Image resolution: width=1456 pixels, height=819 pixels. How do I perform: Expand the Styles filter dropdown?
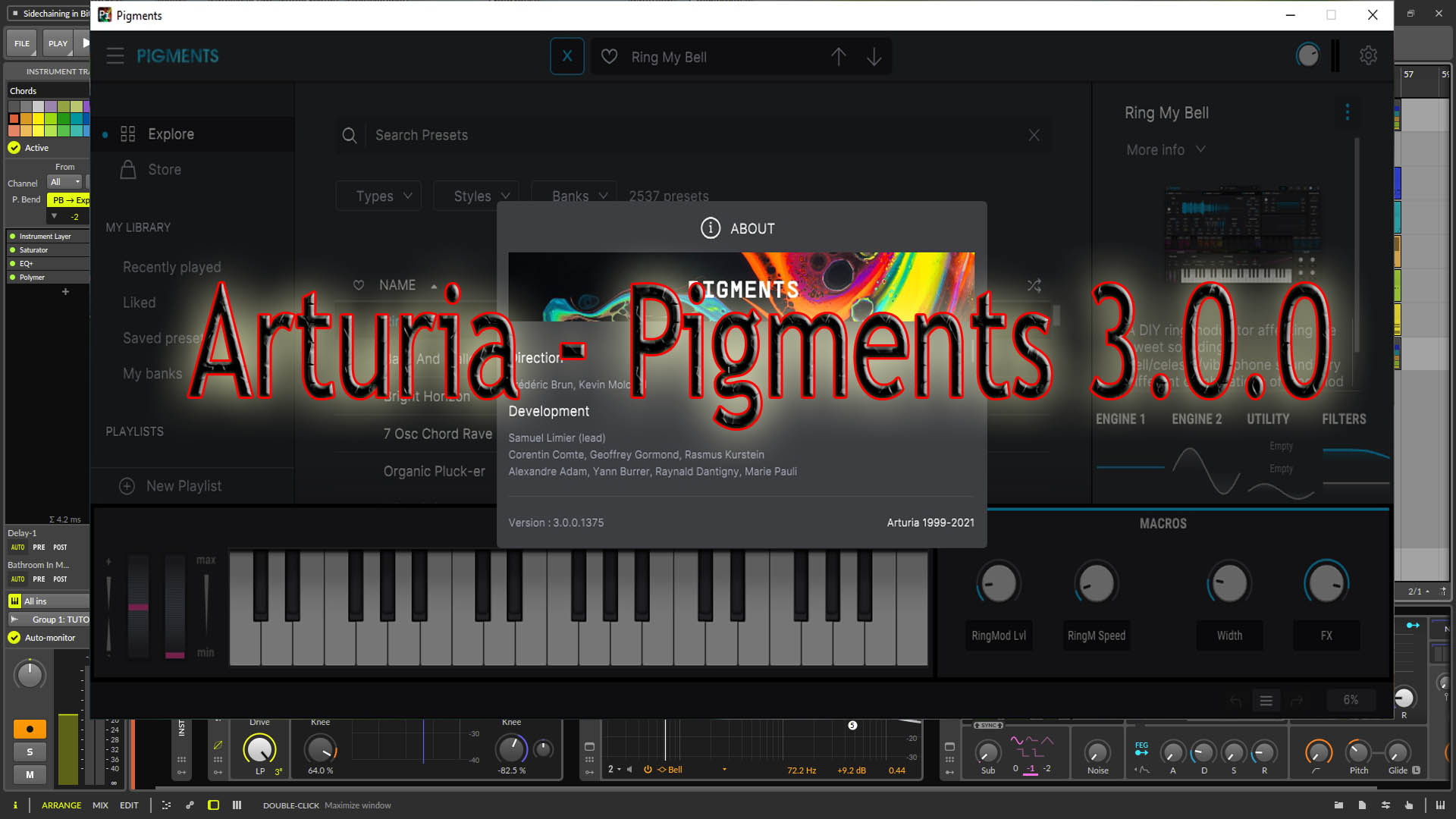[476, 196]
